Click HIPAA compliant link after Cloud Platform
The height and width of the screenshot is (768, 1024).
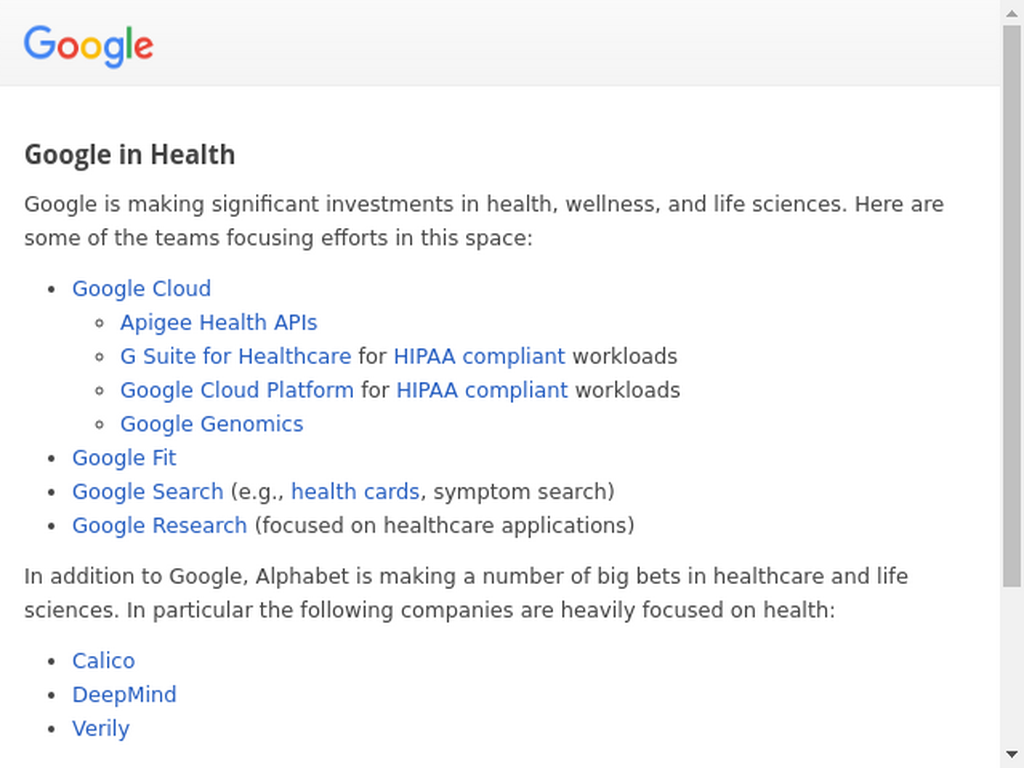pos(482,391)
